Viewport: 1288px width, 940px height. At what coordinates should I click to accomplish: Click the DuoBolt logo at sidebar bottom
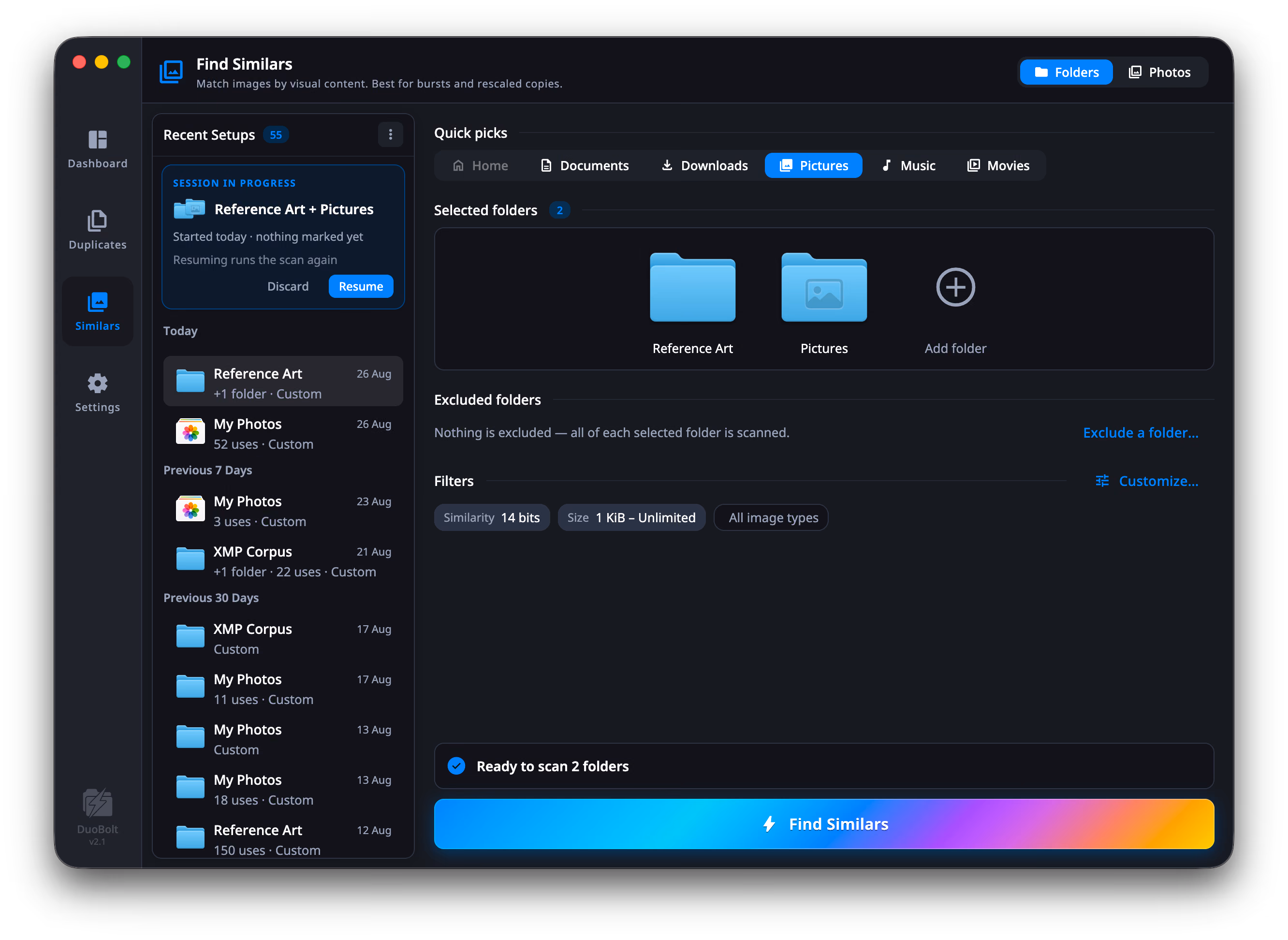pyautogui.click(x=97, y=802)
